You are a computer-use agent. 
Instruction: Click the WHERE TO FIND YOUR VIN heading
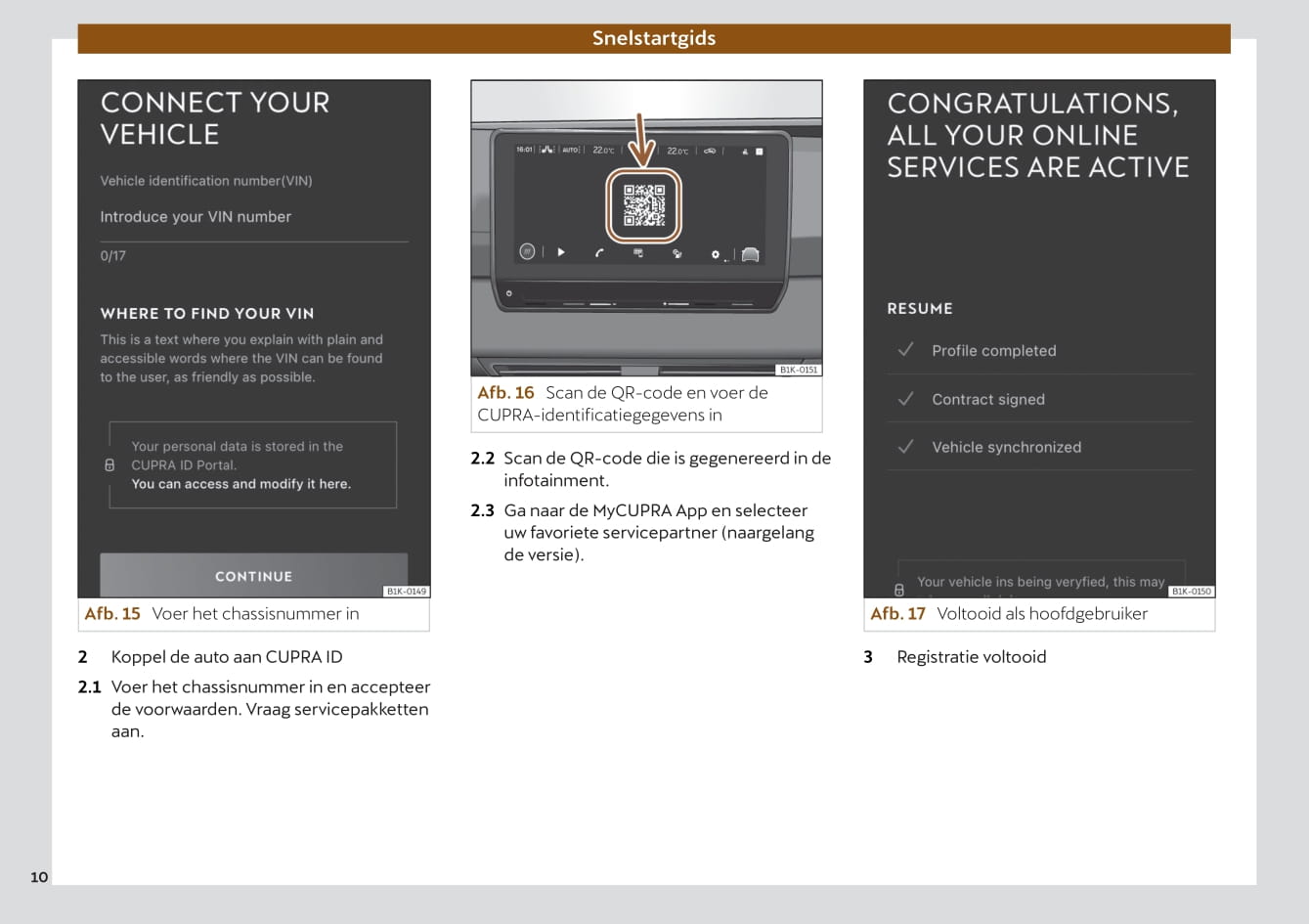pyautogui.click(x=207, y=314)
